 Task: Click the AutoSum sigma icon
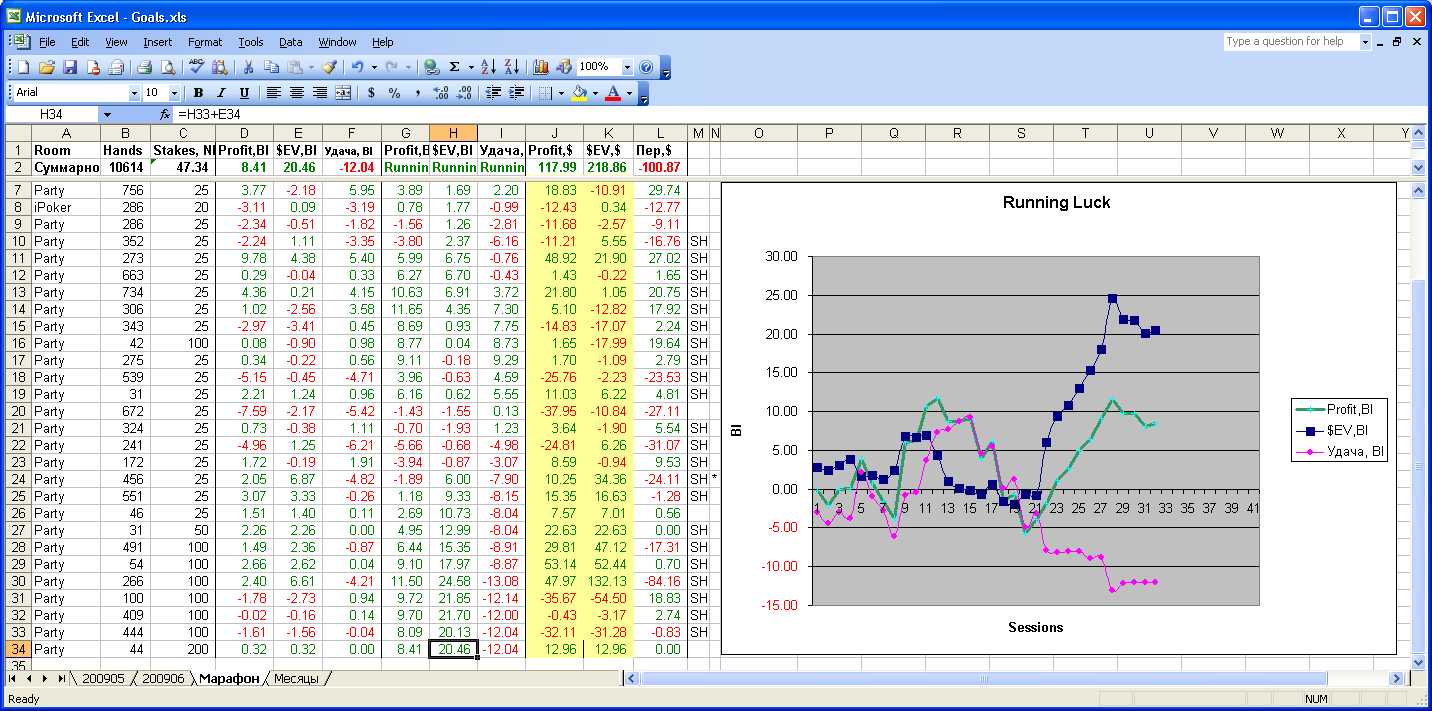455,67
